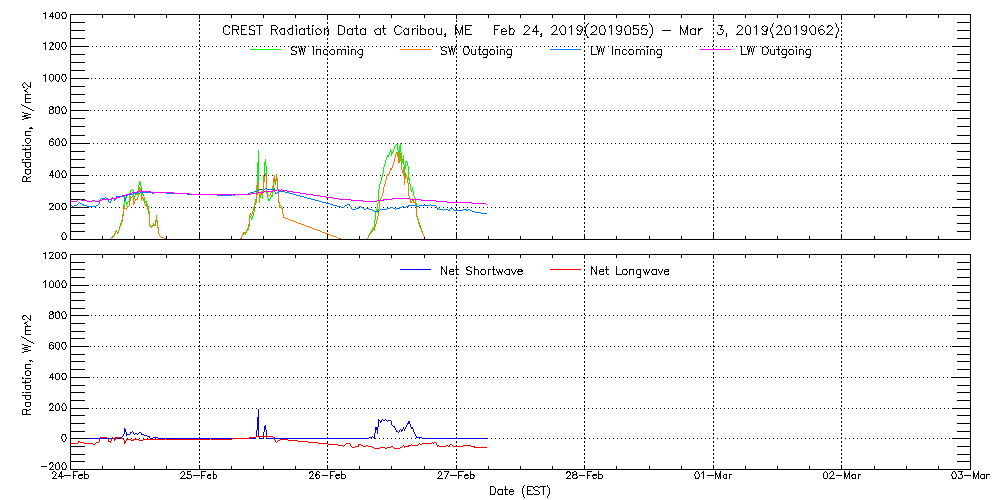Viewport: 1000px width, 500px height.
Task: Click the CREST Radiation Data chart title
Action: (x=530, y=31)
